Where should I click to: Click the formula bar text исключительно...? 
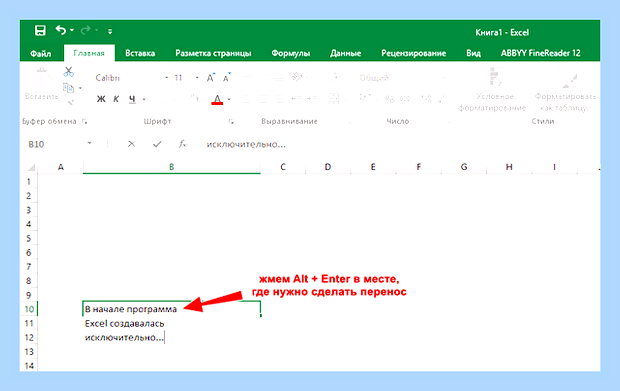246,144
